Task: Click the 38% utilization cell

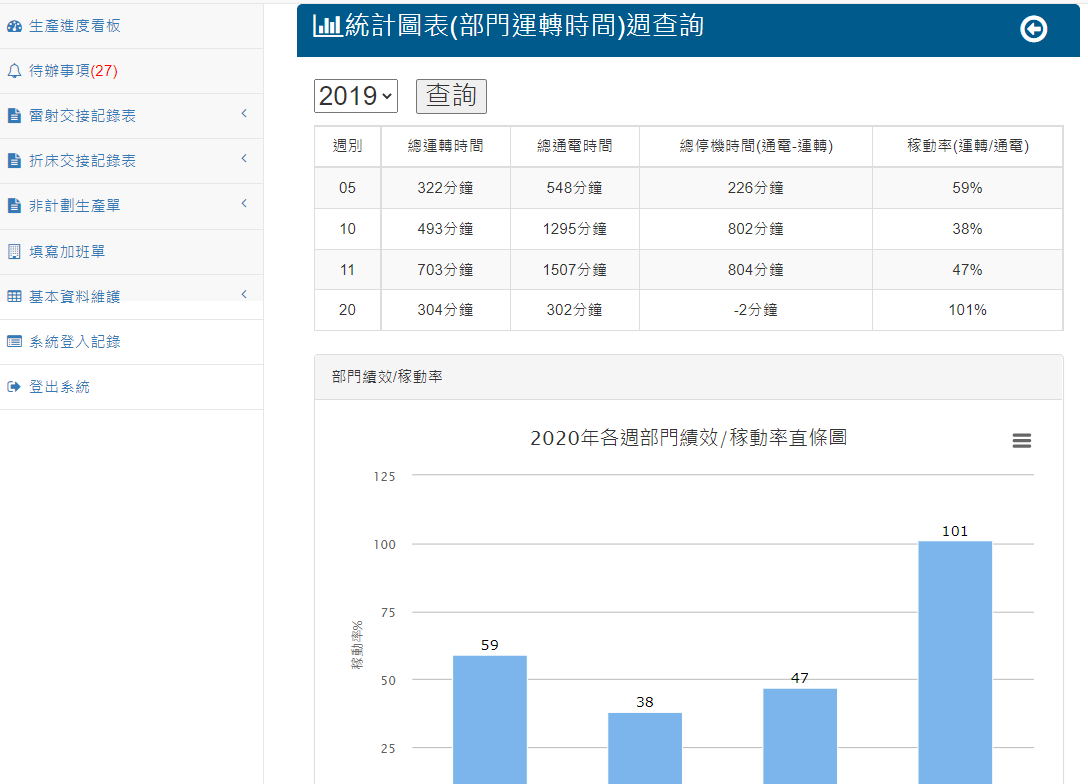Action: [967, 229]
